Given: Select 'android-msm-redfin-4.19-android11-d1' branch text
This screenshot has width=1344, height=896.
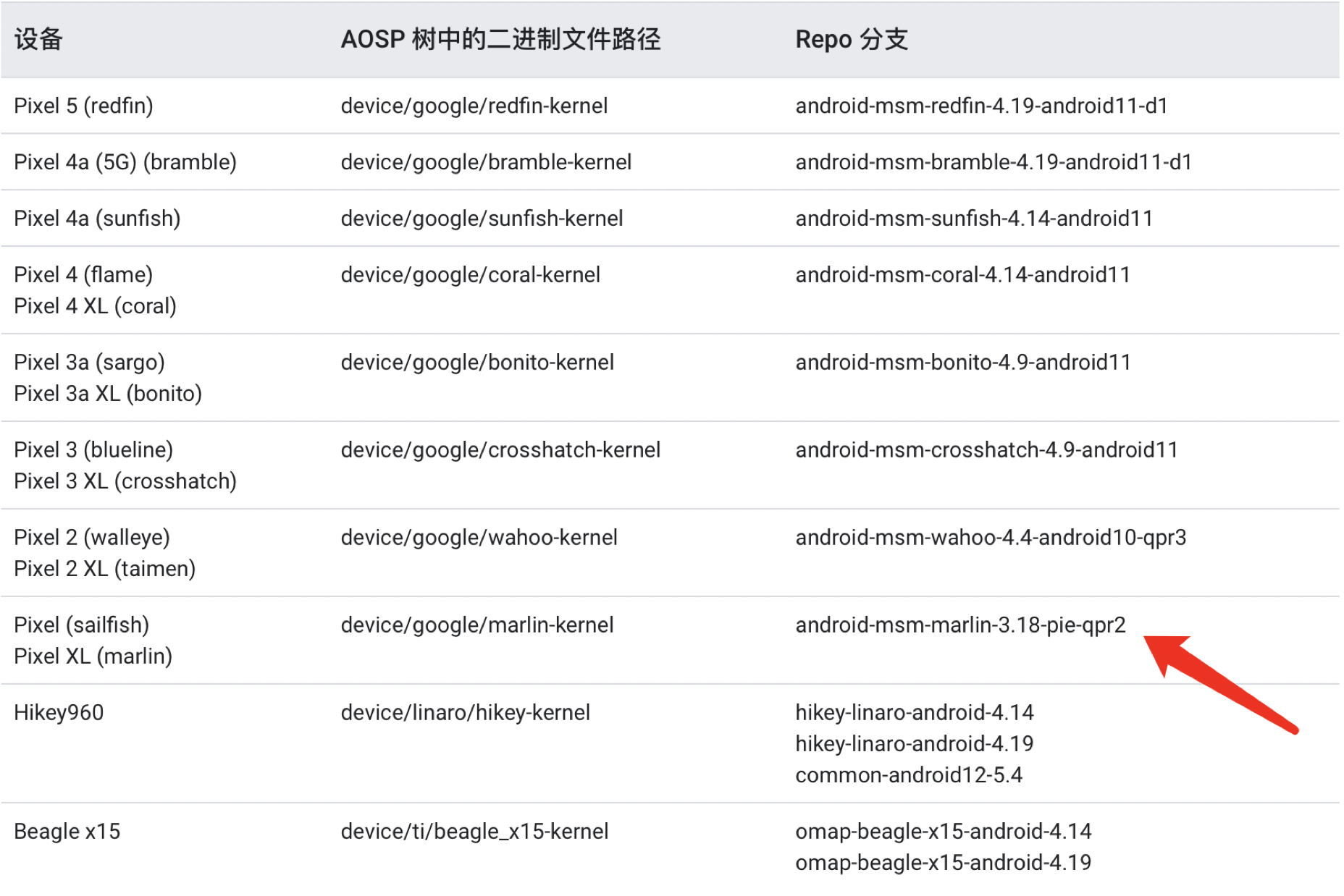Looking at the screenshot, I should click(x=982, y=106).
